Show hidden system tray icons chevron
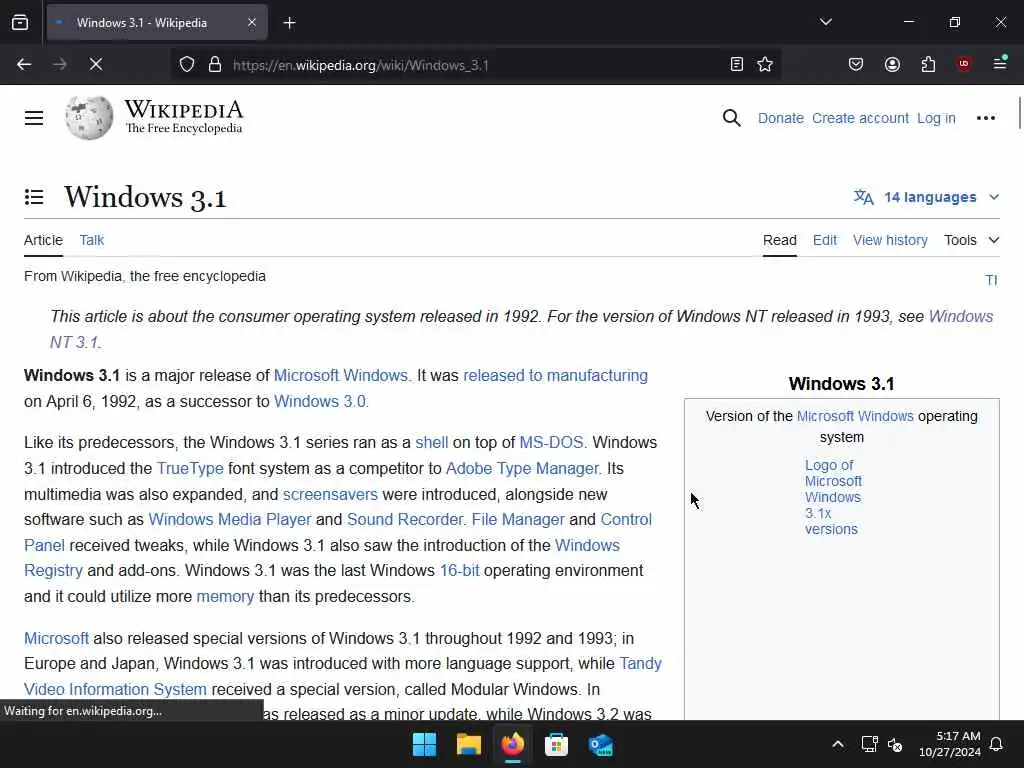This screenshot has height=768, width=1024. (x=838, y=744)
